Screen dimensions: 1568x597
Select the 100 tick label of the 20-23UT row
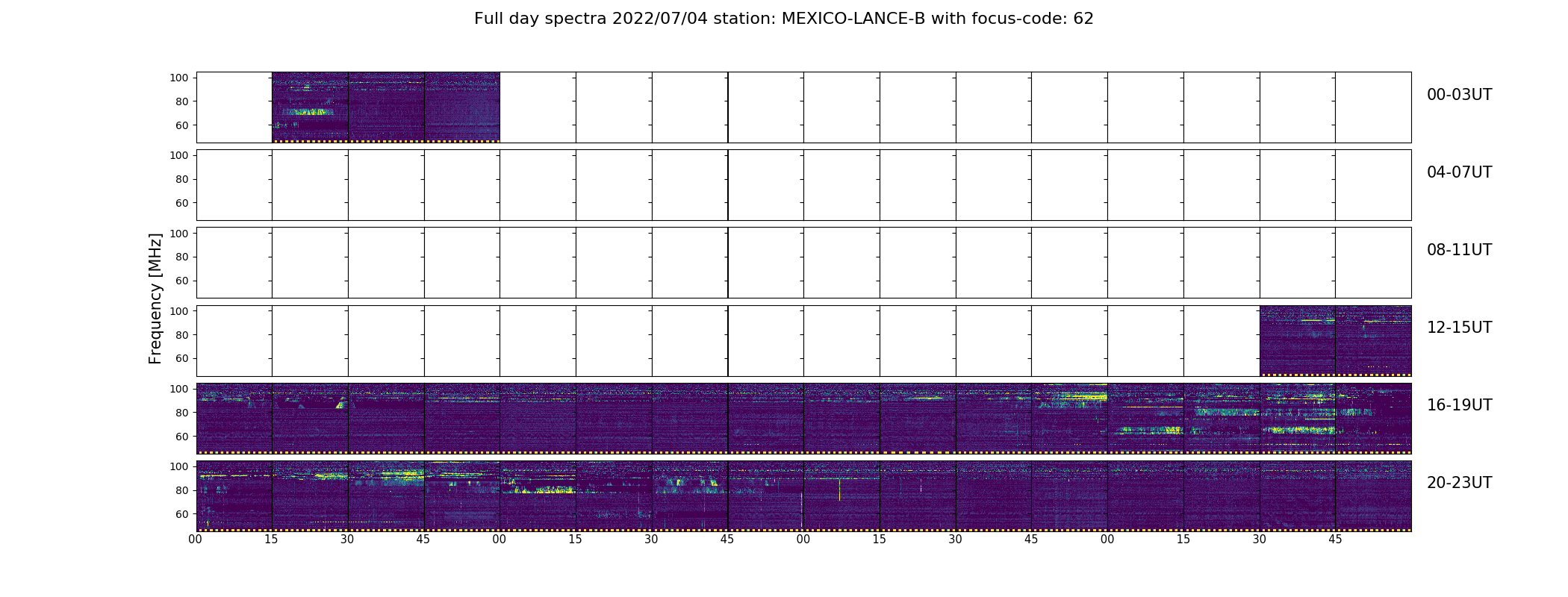click(x=180, y=466)
